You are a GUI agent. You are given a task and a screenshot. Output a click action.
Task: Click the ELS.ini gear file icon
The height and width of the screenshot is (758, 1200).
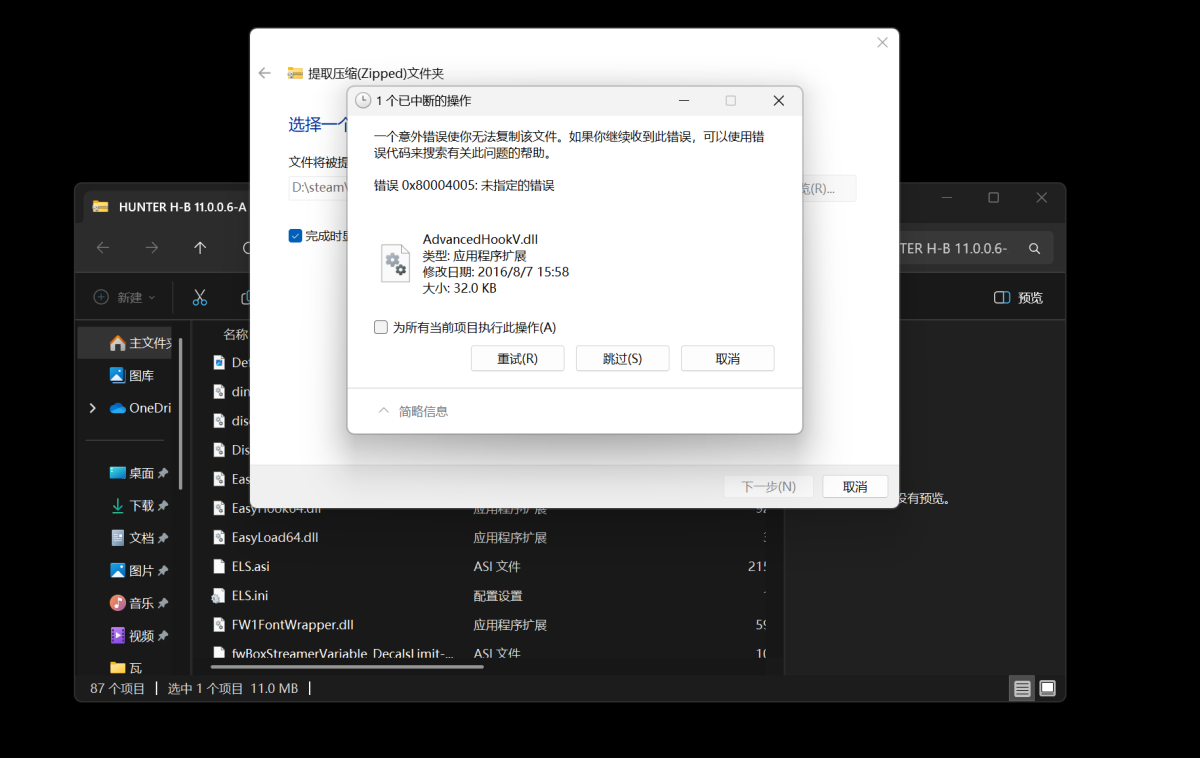219,595
